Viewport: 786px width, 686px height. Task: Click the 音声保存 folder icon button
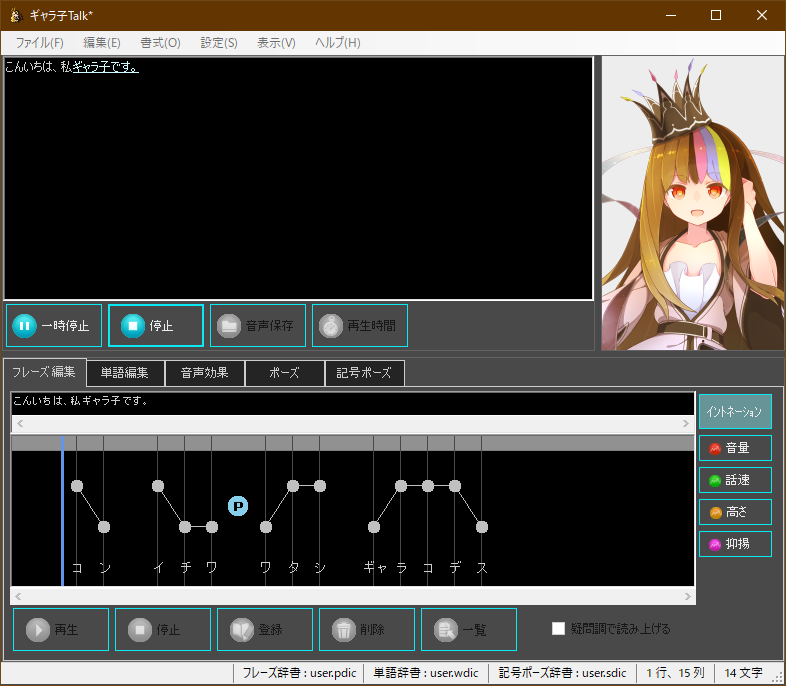click(x=258, y=326)
